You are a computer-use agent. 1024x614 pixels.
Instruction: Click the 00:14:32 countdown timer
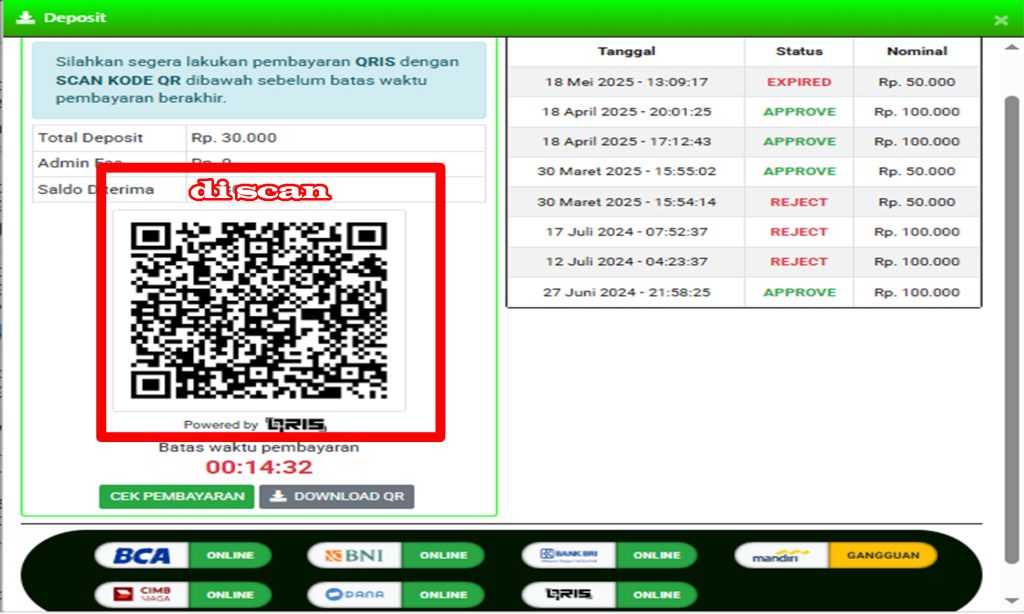point(259,468)
